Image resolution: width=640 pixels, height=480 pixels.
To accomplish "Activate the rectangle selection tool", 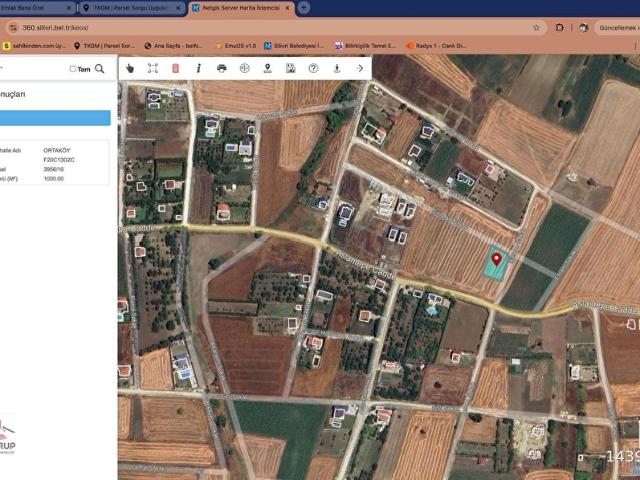I will (153, 68).
